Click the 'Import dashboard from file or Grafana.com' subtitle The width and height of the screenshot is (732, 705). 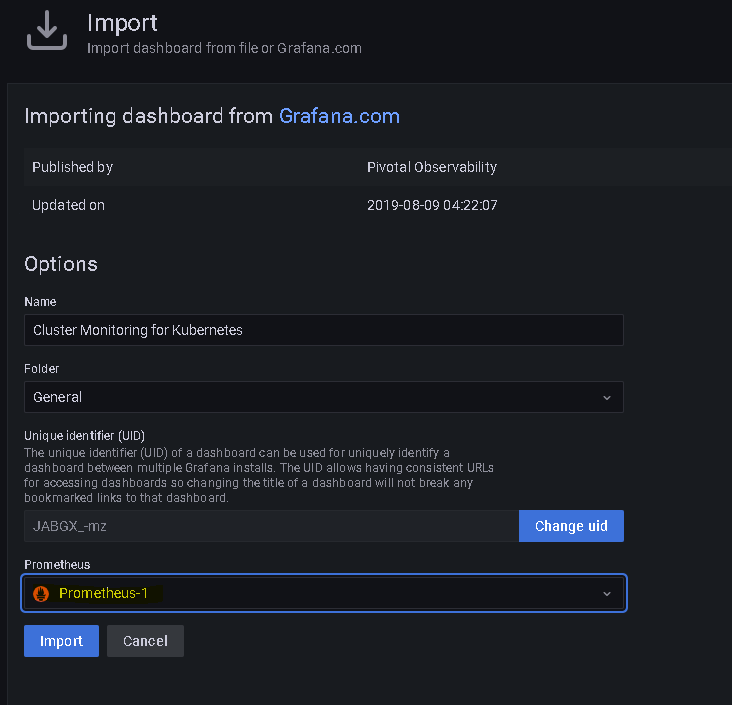click(224, 48)
